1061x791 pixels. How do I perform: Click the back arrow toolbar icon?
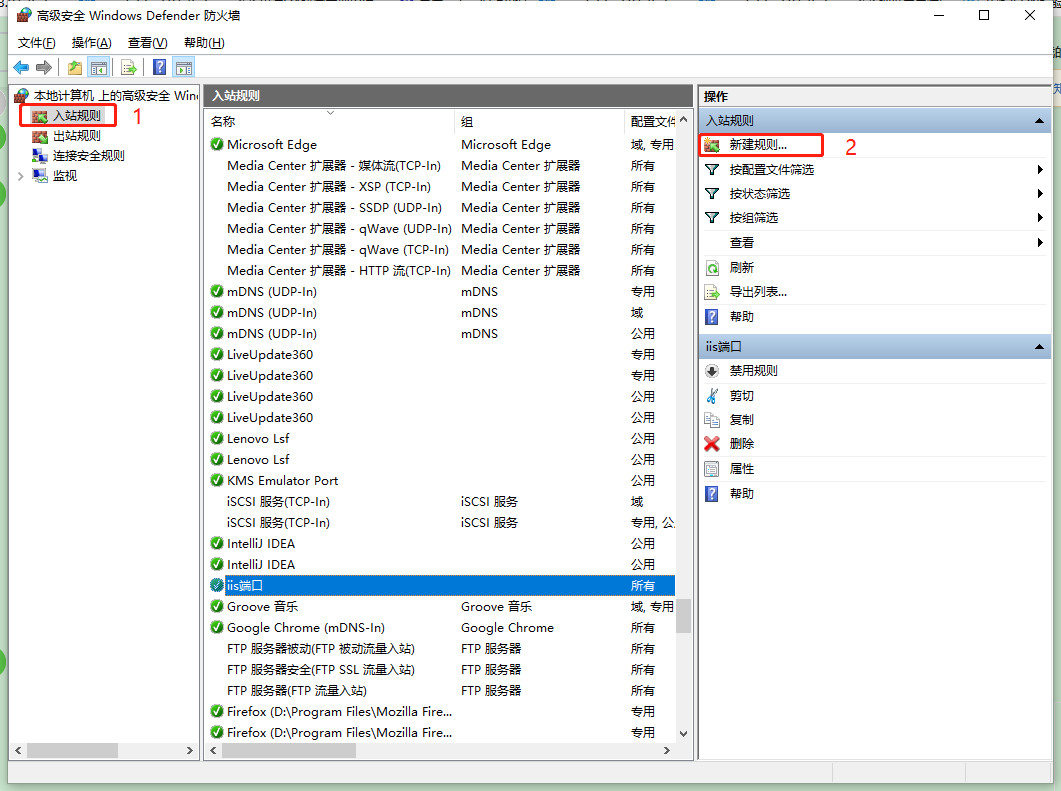click(22, 68)
